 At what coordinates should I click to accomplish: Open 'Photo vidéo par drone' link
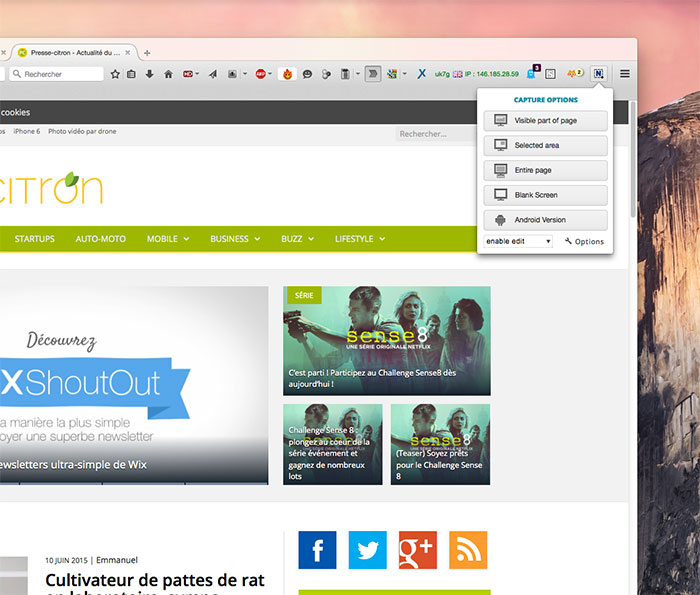click(82, 131)
